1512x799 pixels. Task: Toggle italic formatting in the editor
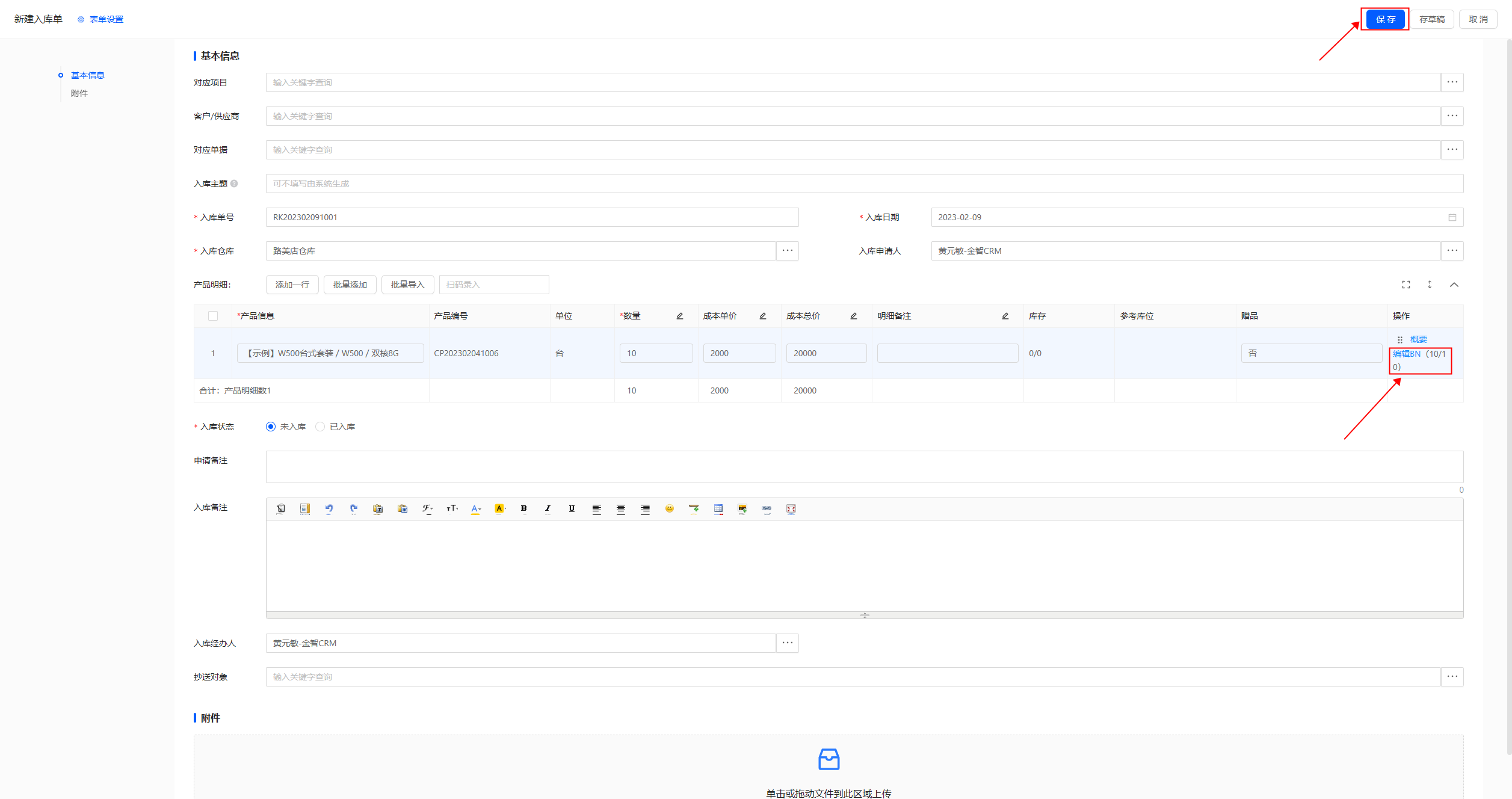[548, 509]
